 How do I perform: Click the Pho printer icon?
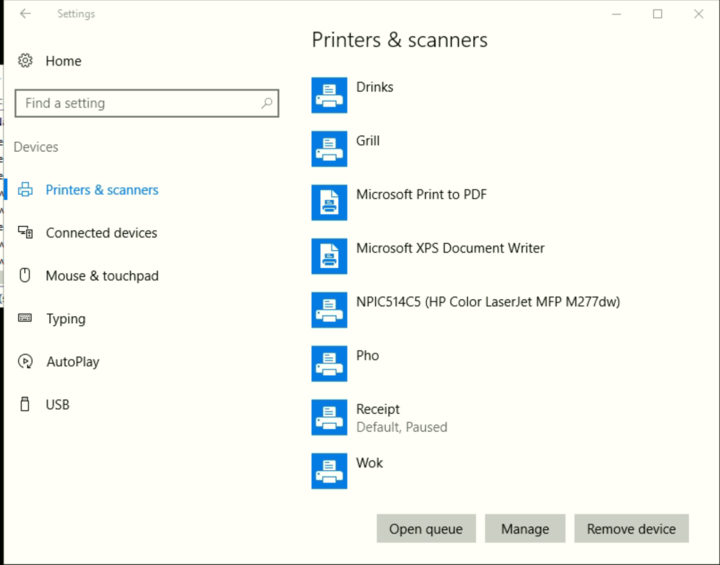pos(329,364)
